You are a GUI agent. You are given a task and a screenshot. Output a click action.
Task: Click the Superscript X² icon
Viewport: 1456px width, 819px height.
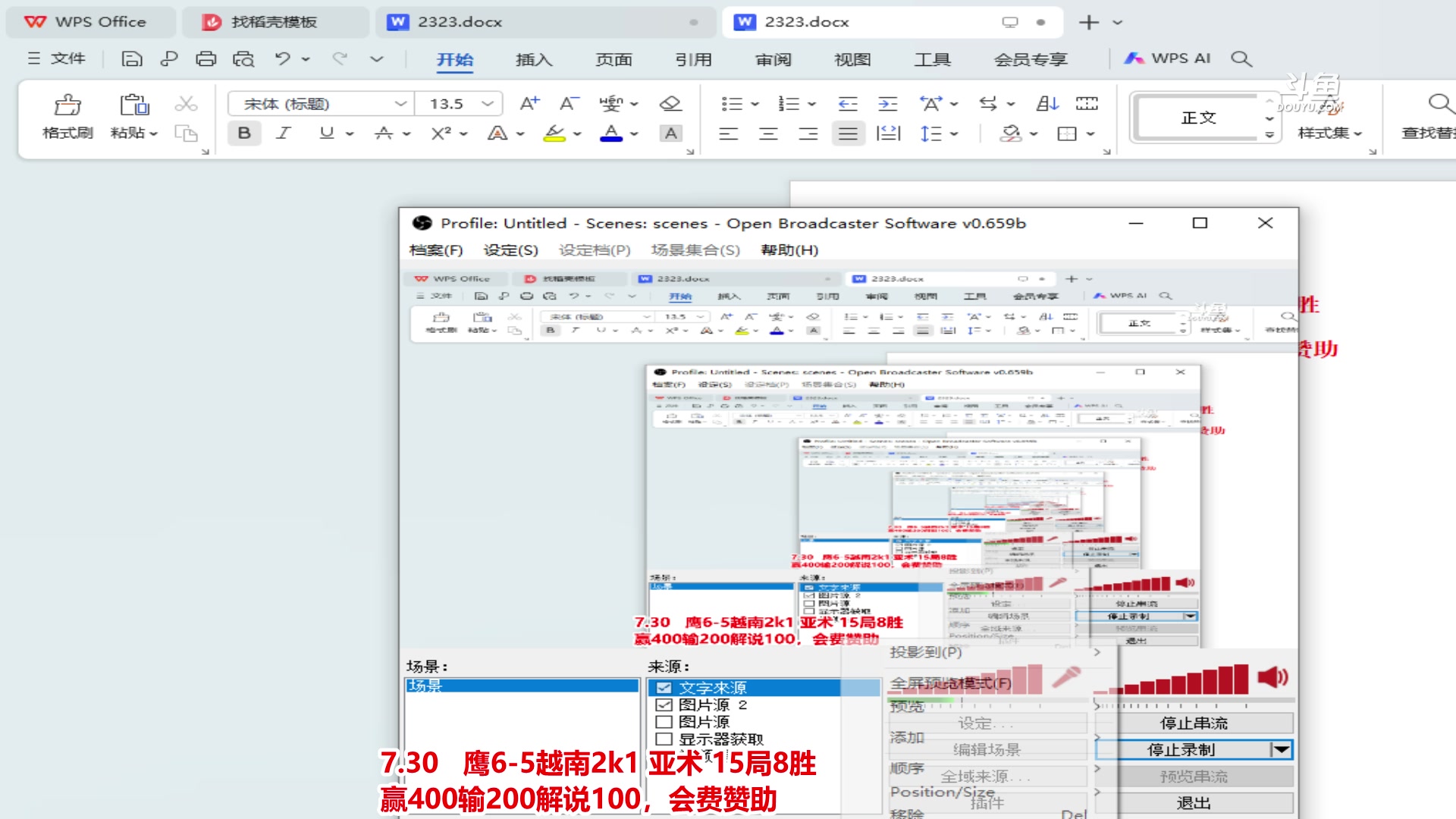pos(441,133)
